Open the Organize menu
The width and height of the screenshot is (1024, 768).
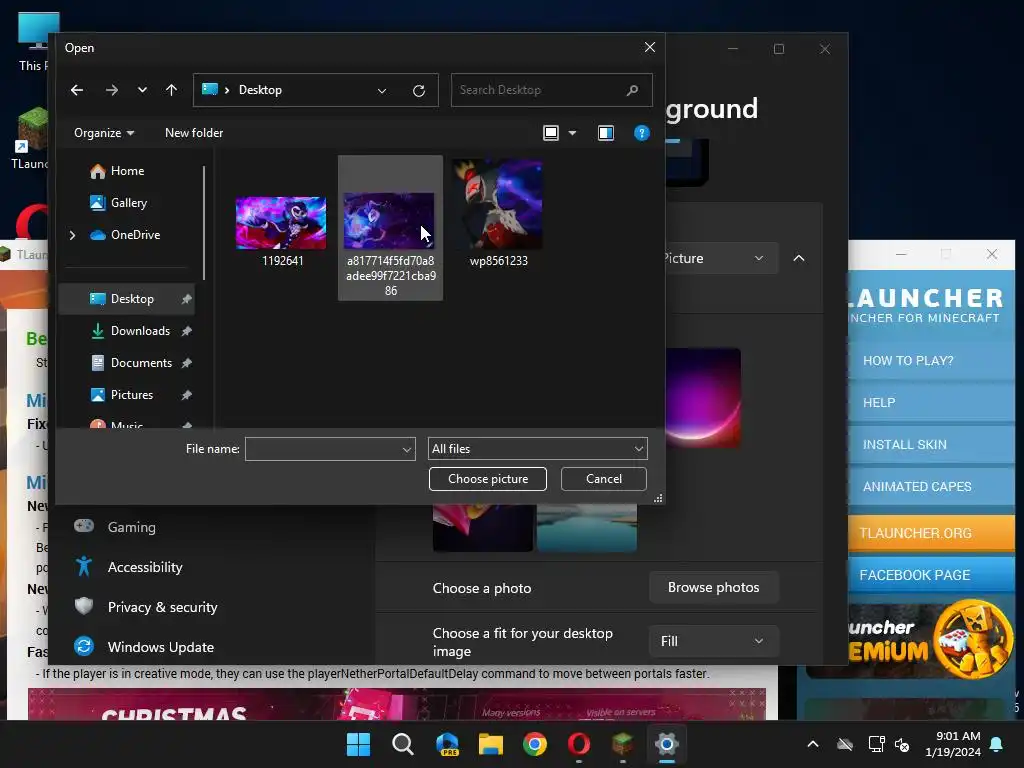[104, 133]
